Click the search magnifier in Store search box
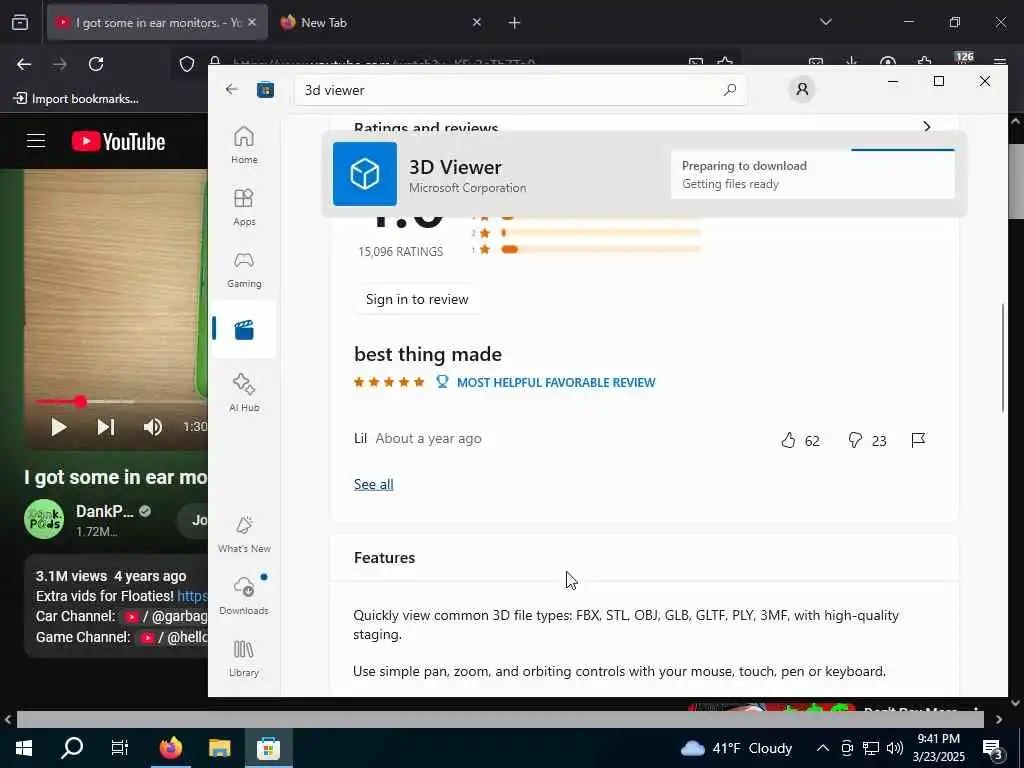The image size is (1024, 768). (x=730, y=89)
